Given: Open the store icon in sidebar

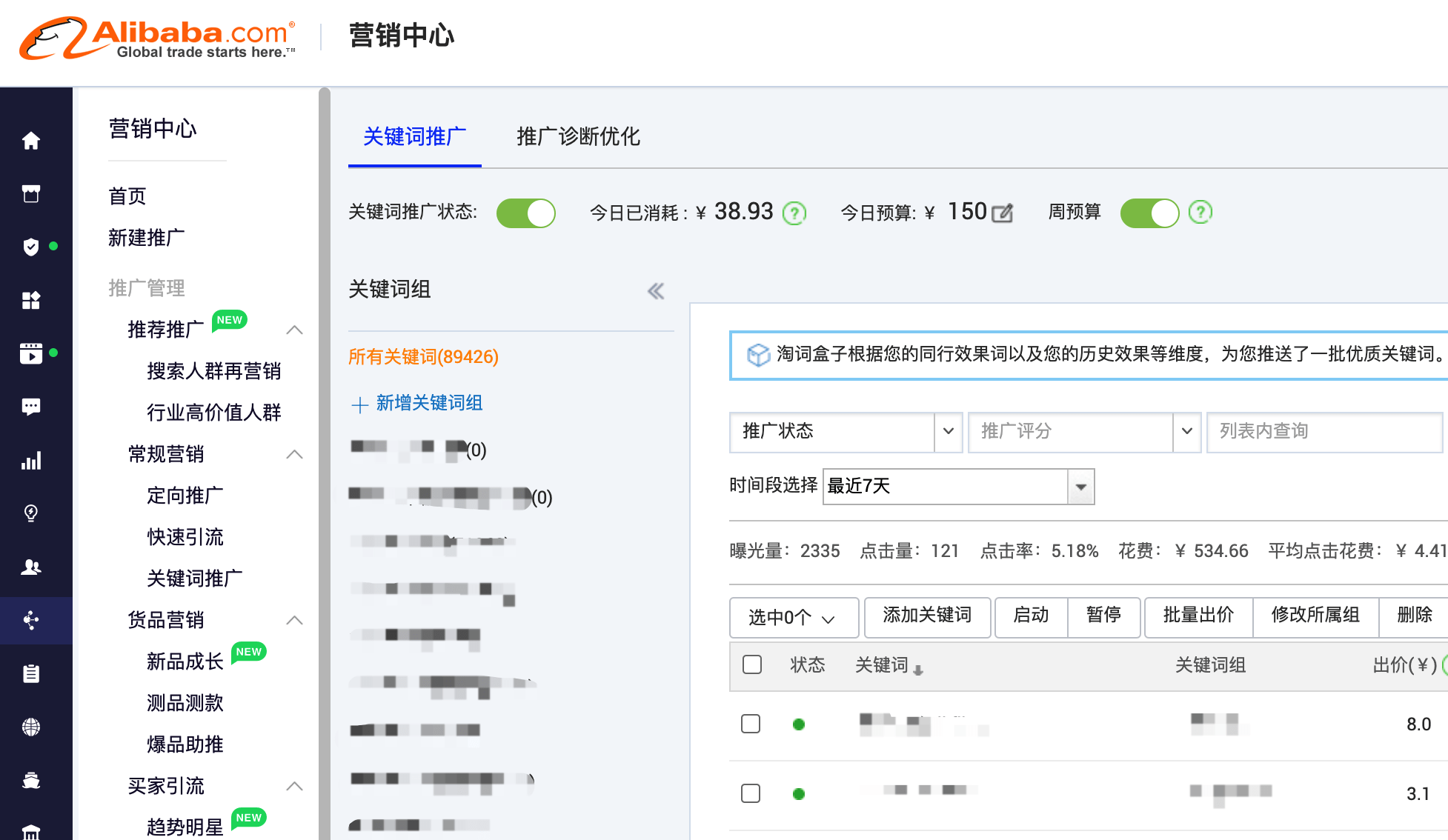Looking at the screenshot, I should click(30, 194).
